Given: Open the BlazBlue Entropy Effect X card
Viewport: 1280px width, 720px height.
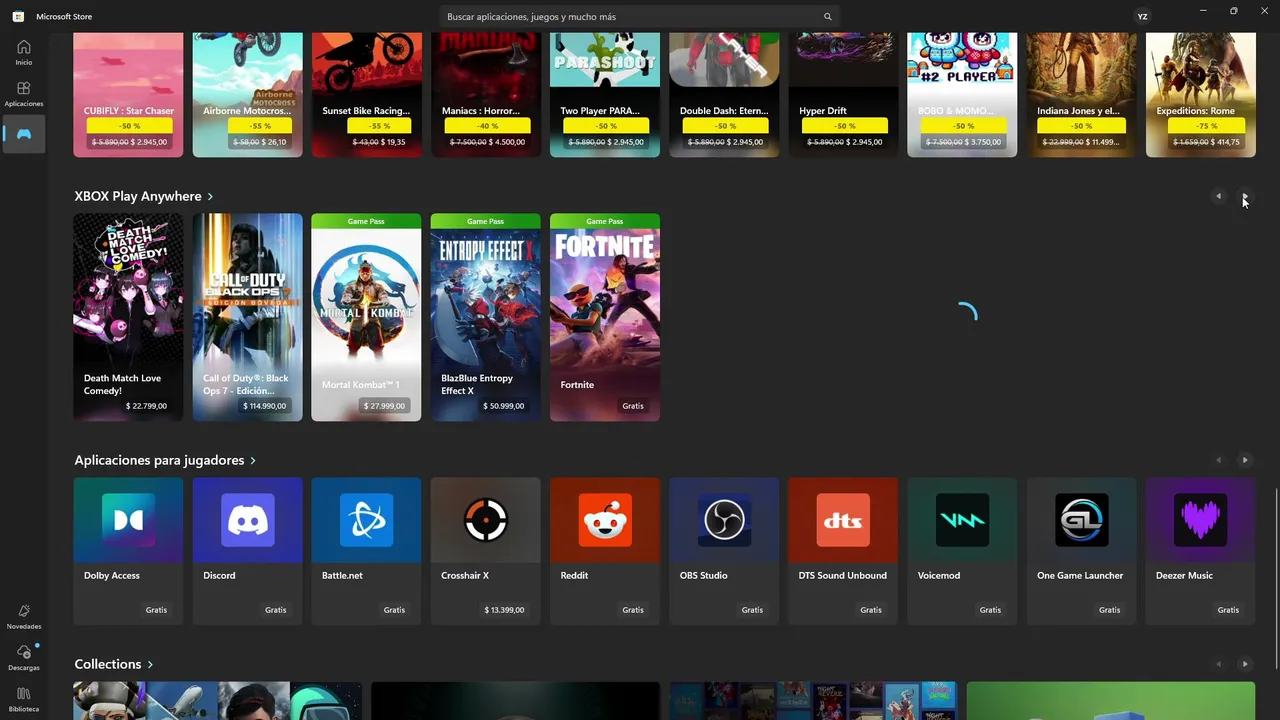Looking at the screenshot, I should point(485,317).
